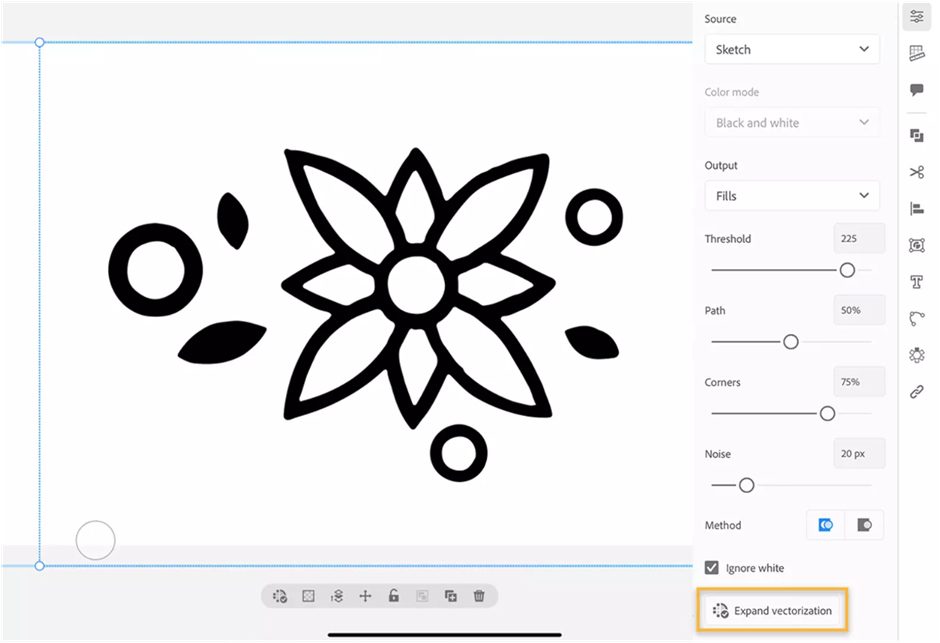940x643 pixels.
Task: Click the Threshold value field showing 225
Action: click(858, 238)
